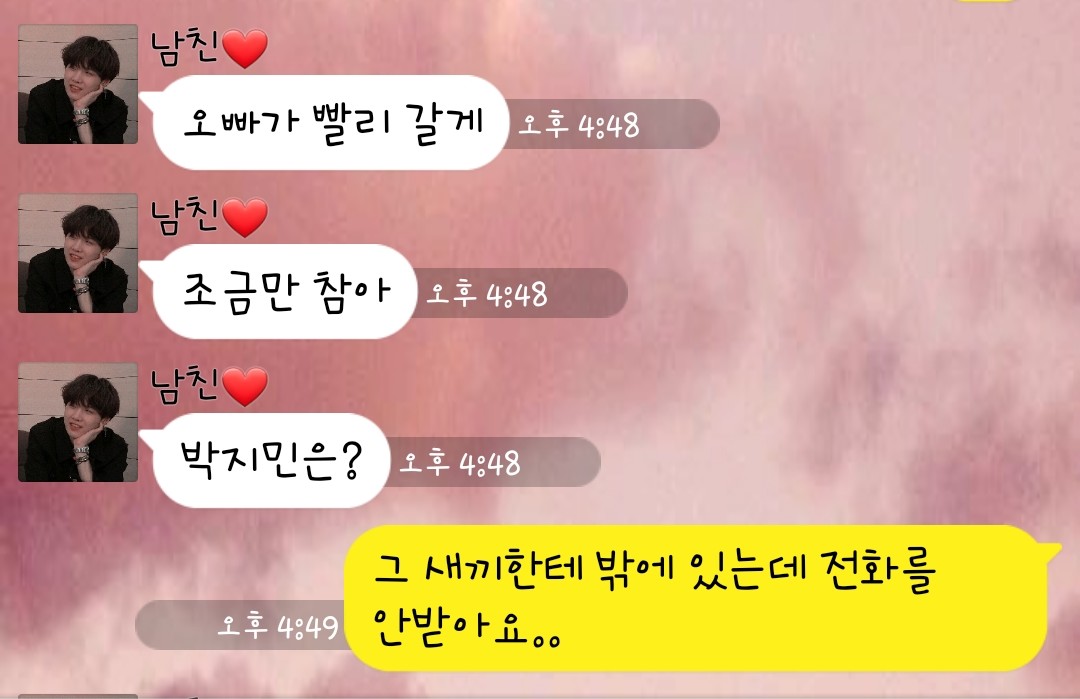Open profile photo beside '박지민은?' message
Viewport: 1080px width, 699px height.
click(78, 422)
